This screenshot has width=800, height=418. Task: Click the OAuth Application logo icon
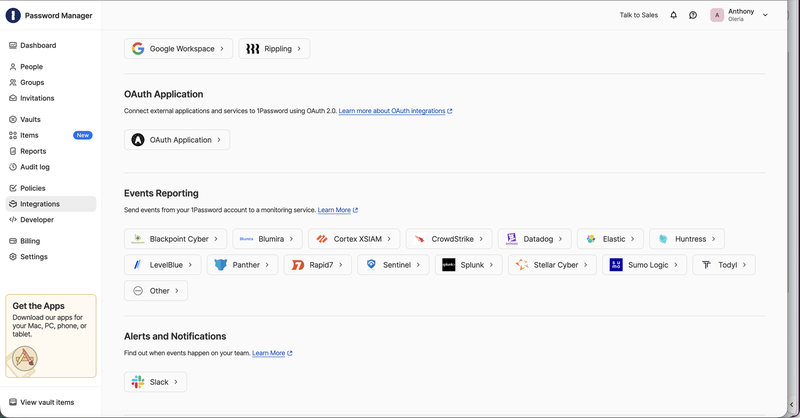[x=138, y=140]
